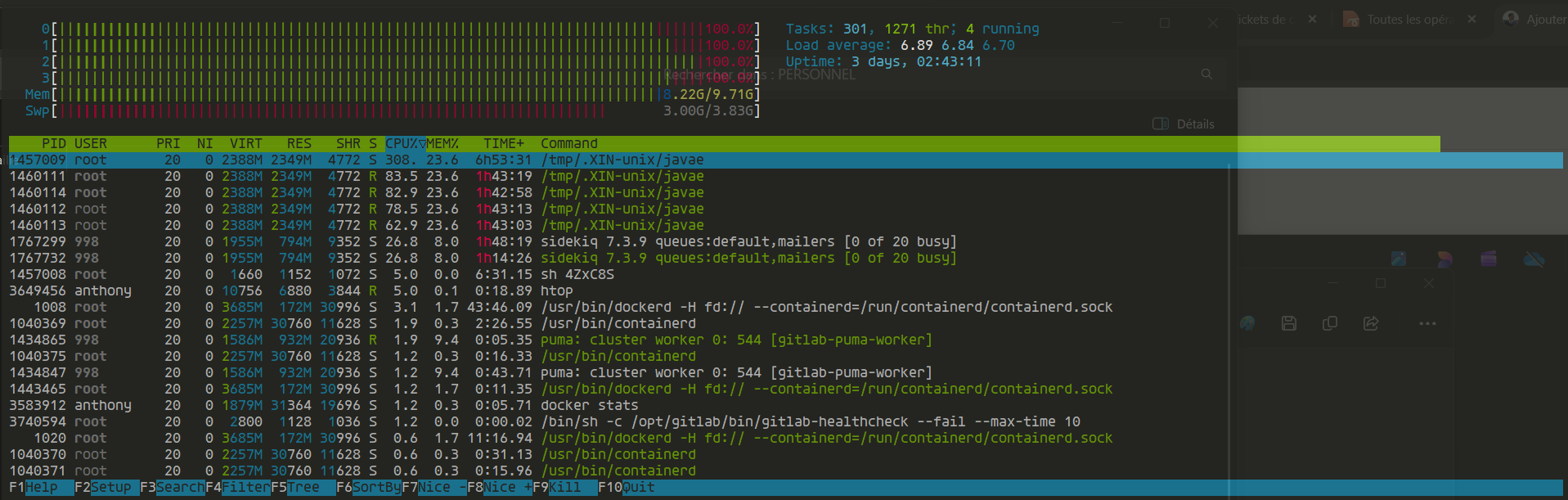Click the share arrow icon
1568x500 pixels.
coord(1371,323)
